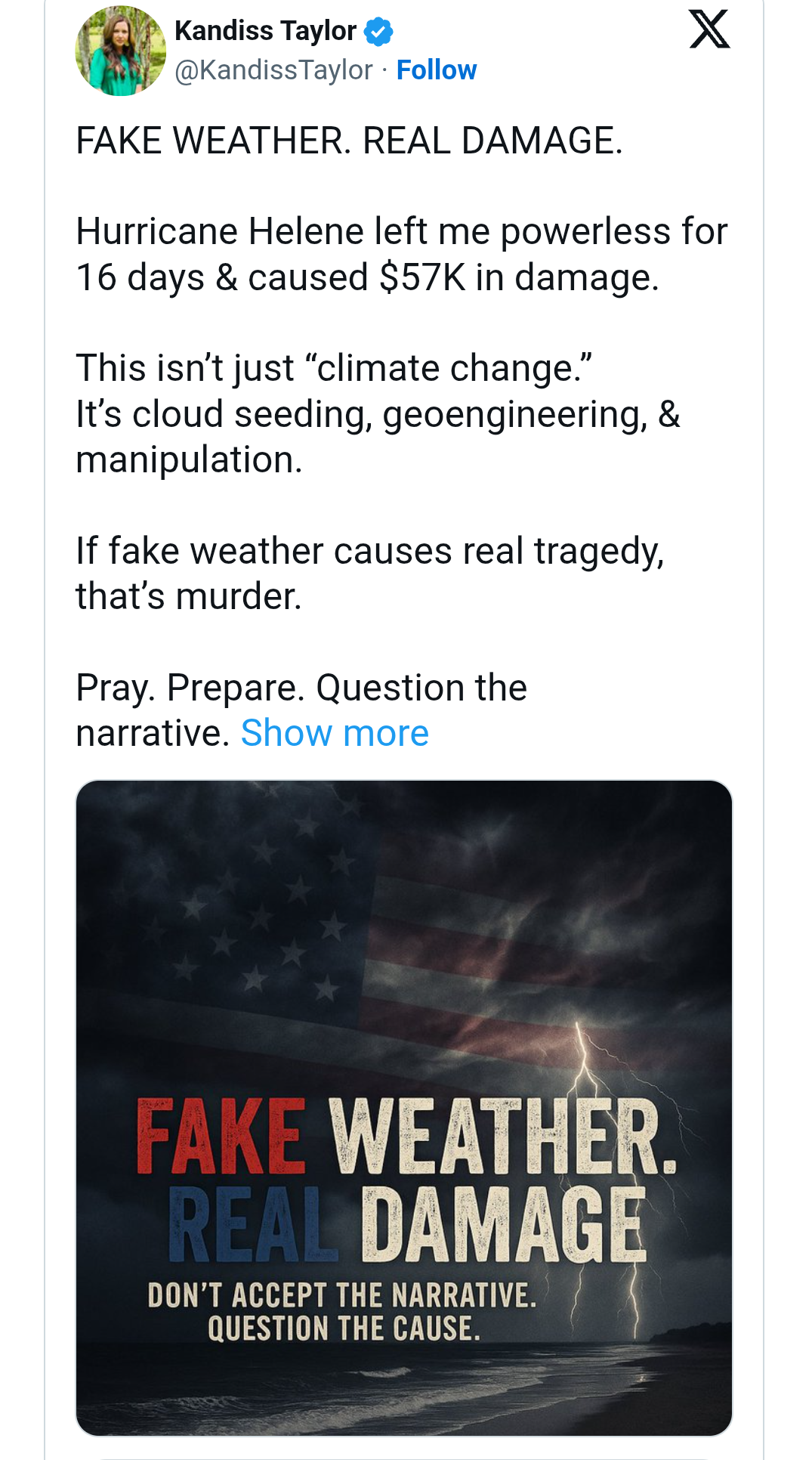Click the '$57K in damage' text

519,278
